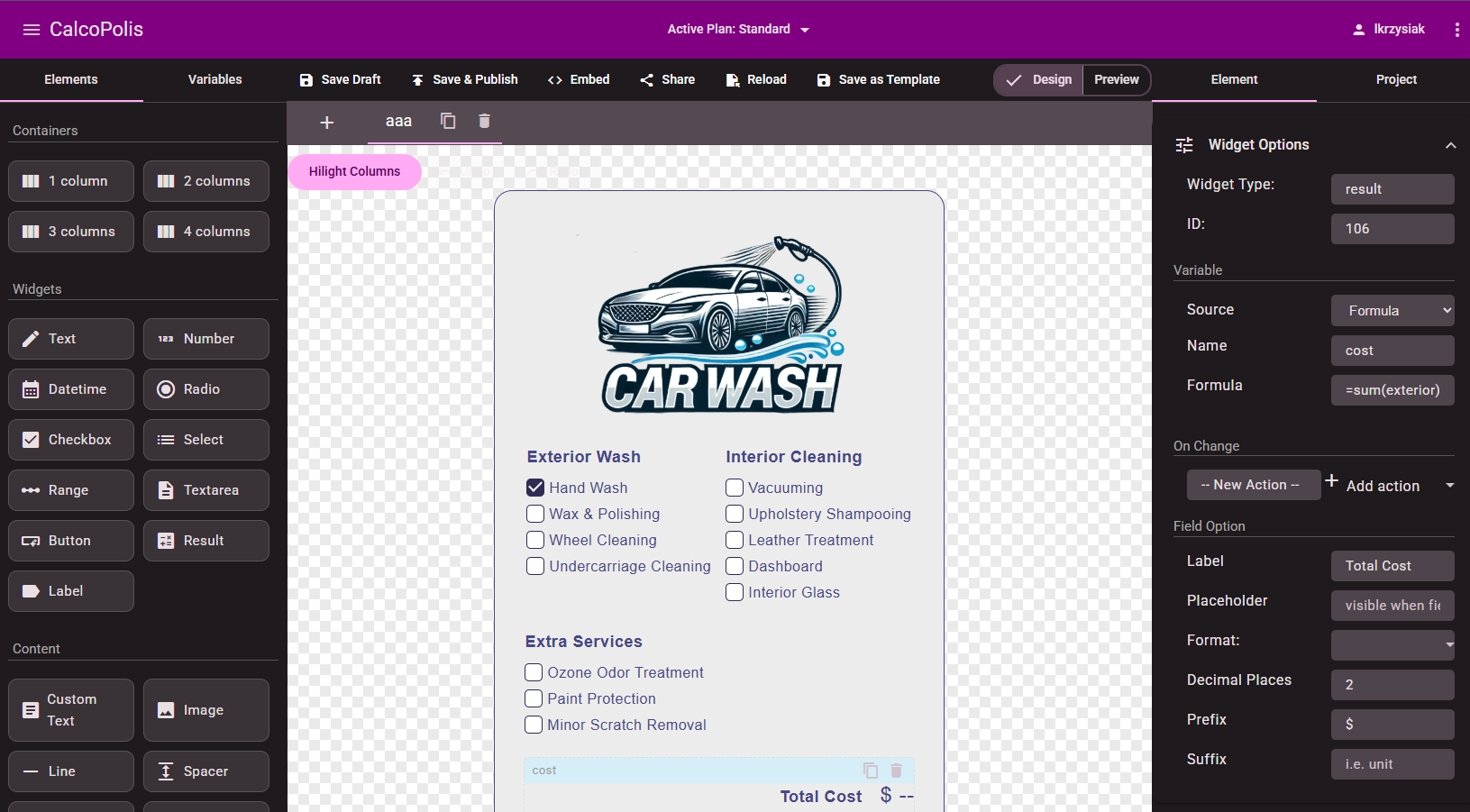Click the plus Add action icon
This screenshot has height=812, width=1470.
pyautogui.click(x=1331, y=482)
